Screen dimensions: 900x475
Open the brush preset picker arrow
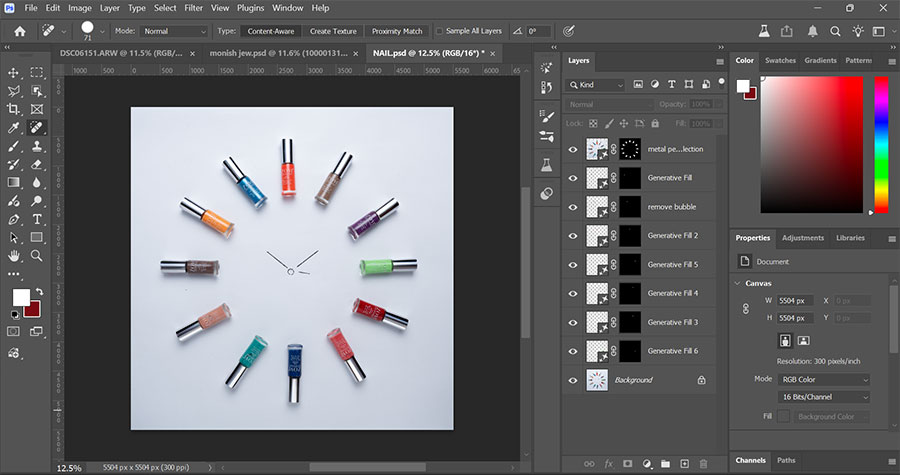point(102,32)
